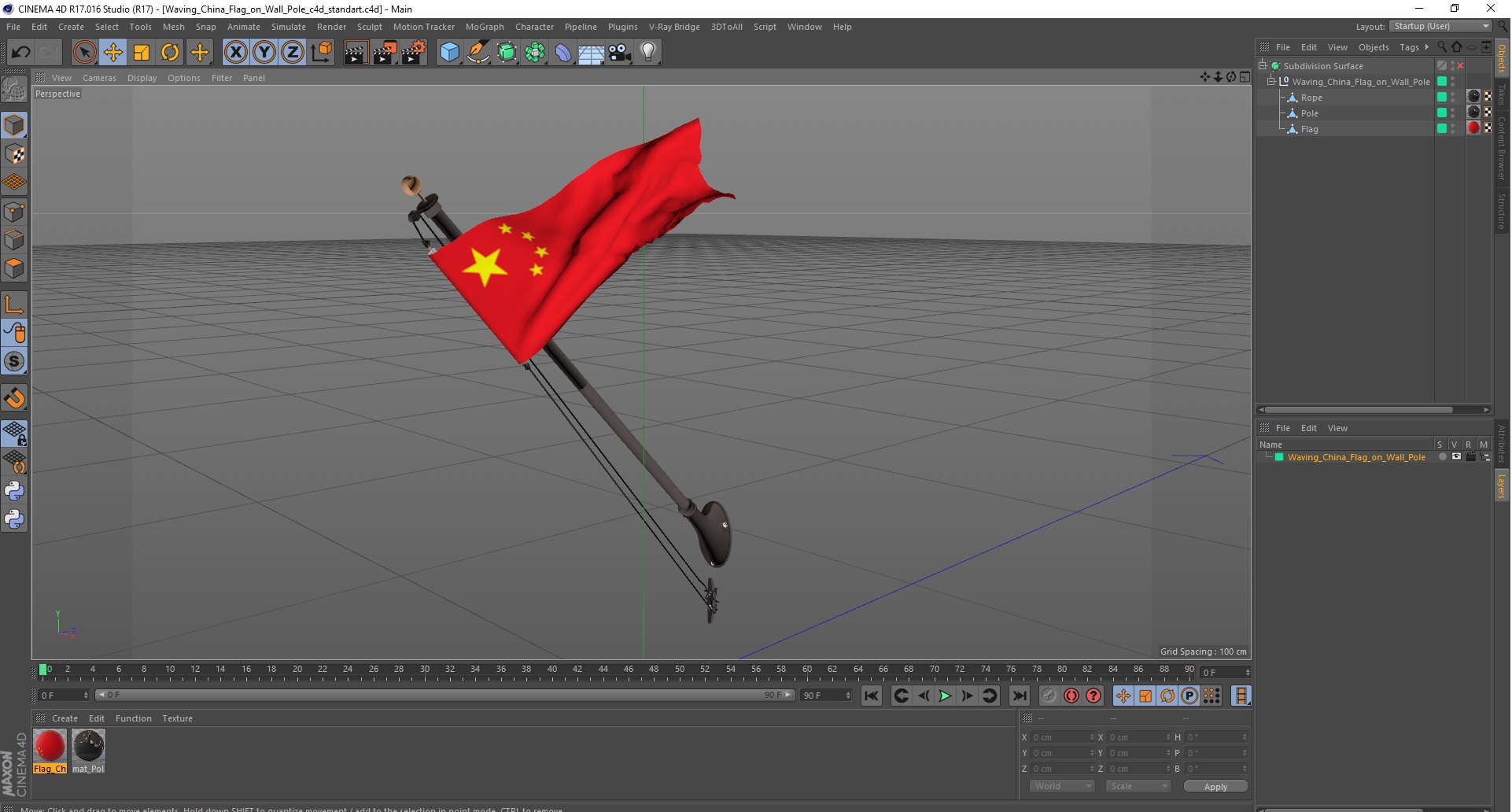Click the Make Editable icon
1512x812 pixels.
(x=14, y=90)
